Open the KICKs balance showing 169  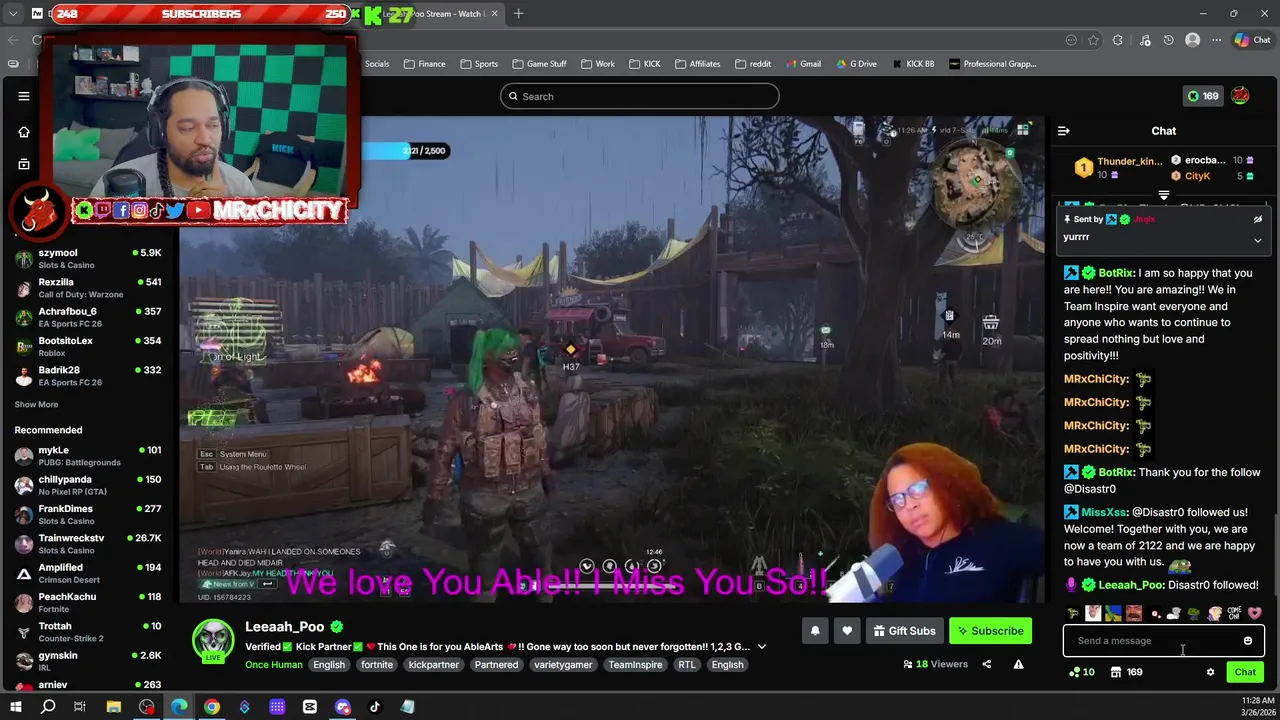(1202, 96)
